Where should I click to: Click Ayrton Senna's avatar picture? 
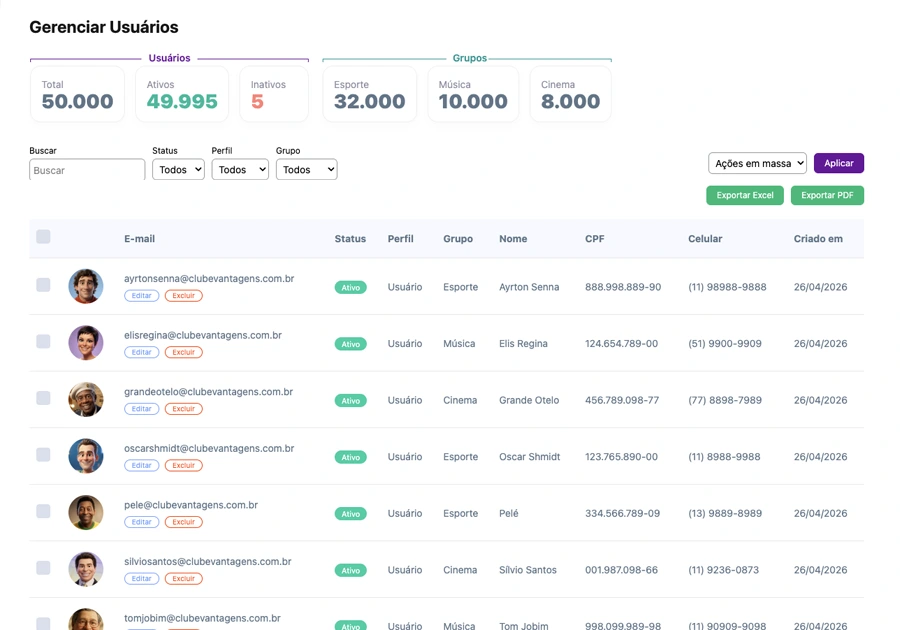point(86,286)
